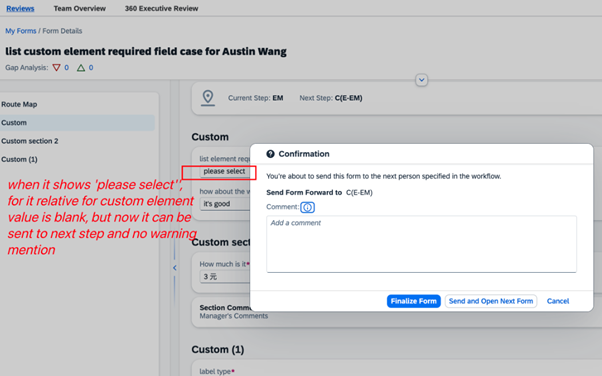Screen dimensions: 602x376
Task: Click the Finalize Form button
Action: point(413,301)
